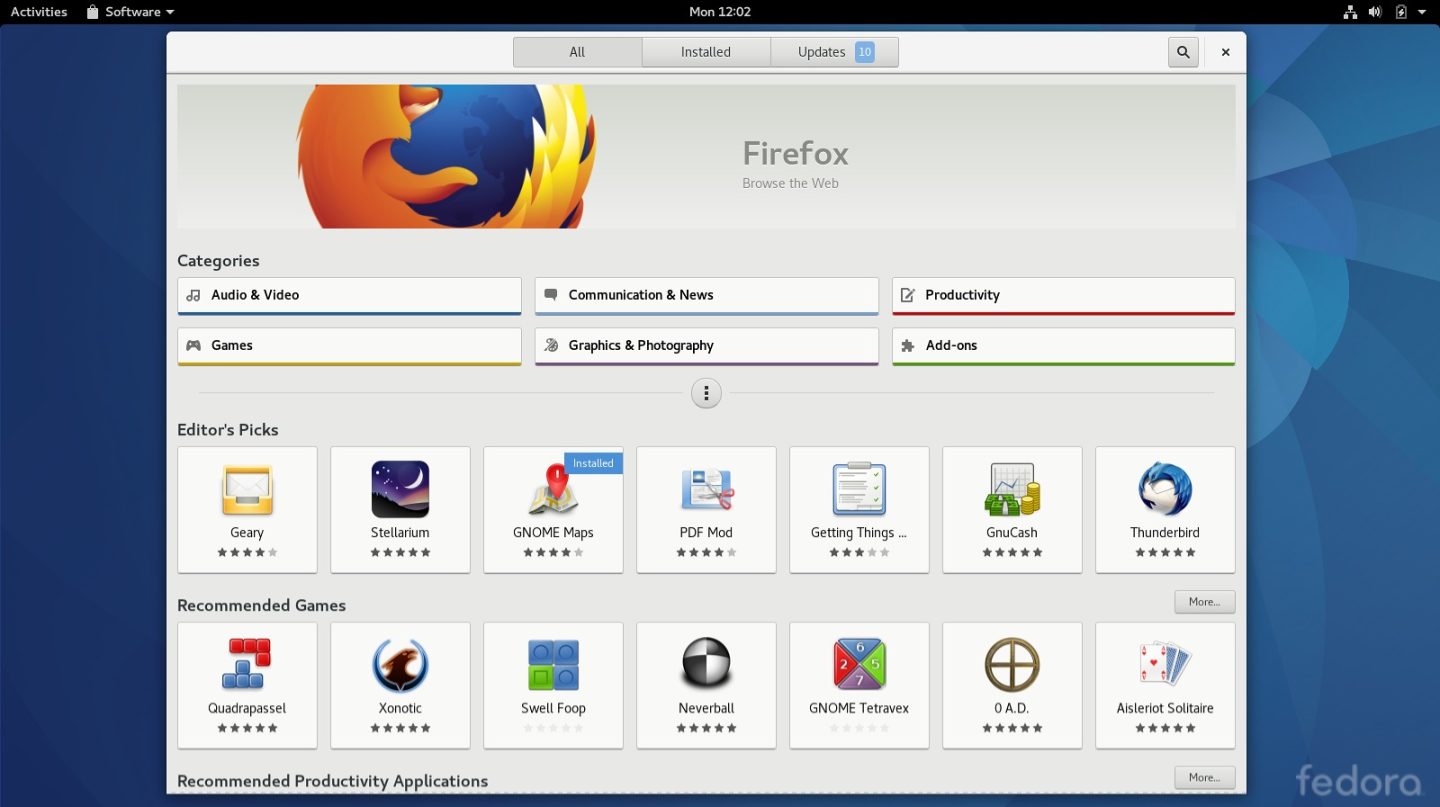Open the Audio & Video category
Viewport: 1440px width, 807px height.
348,295
